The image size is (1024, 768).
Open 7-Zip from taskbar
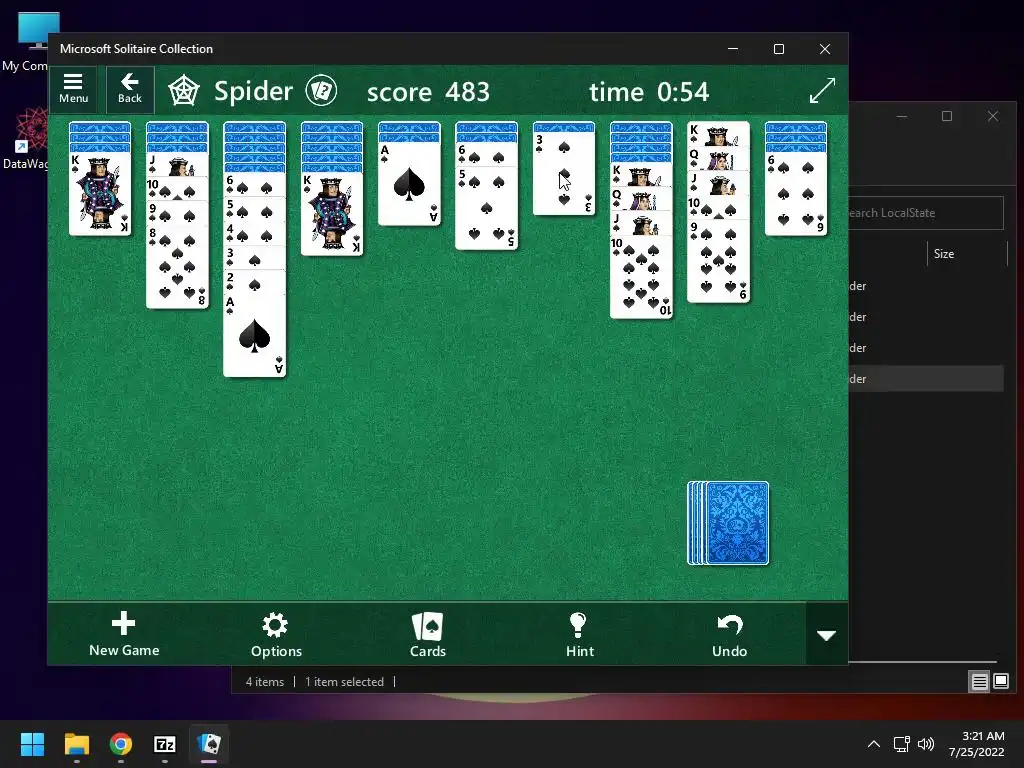tap(165, 744)
